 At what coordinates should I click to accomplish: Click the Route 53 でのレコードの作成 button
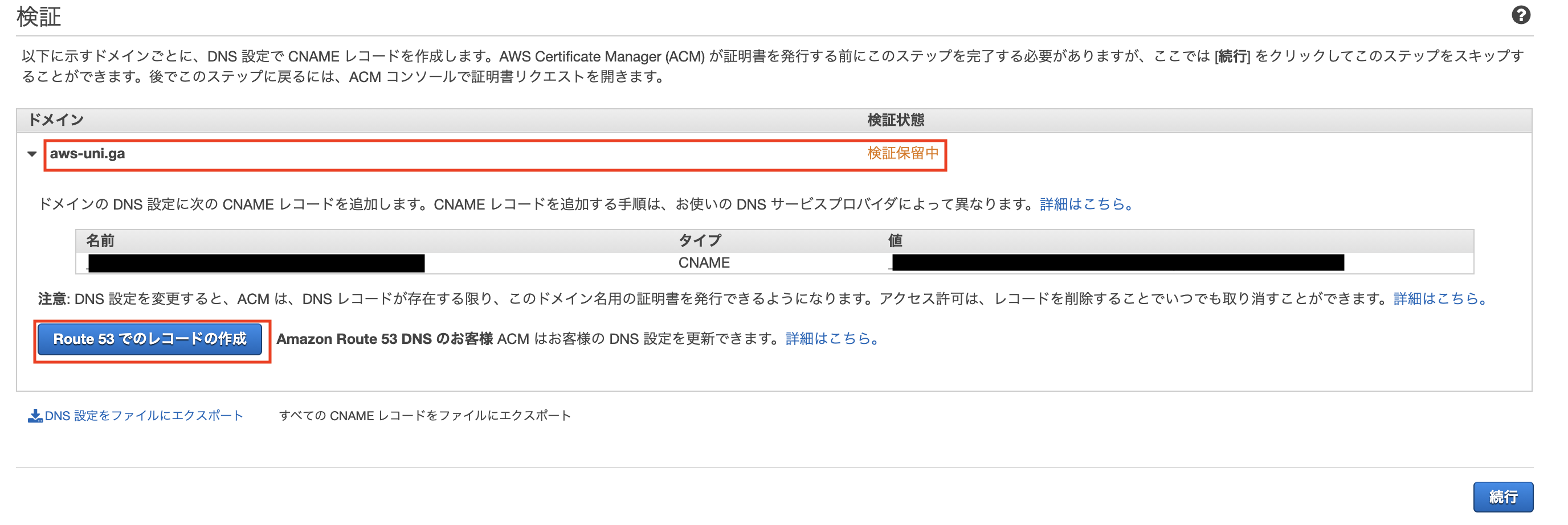pyautogui.click(x=150, y=339)
